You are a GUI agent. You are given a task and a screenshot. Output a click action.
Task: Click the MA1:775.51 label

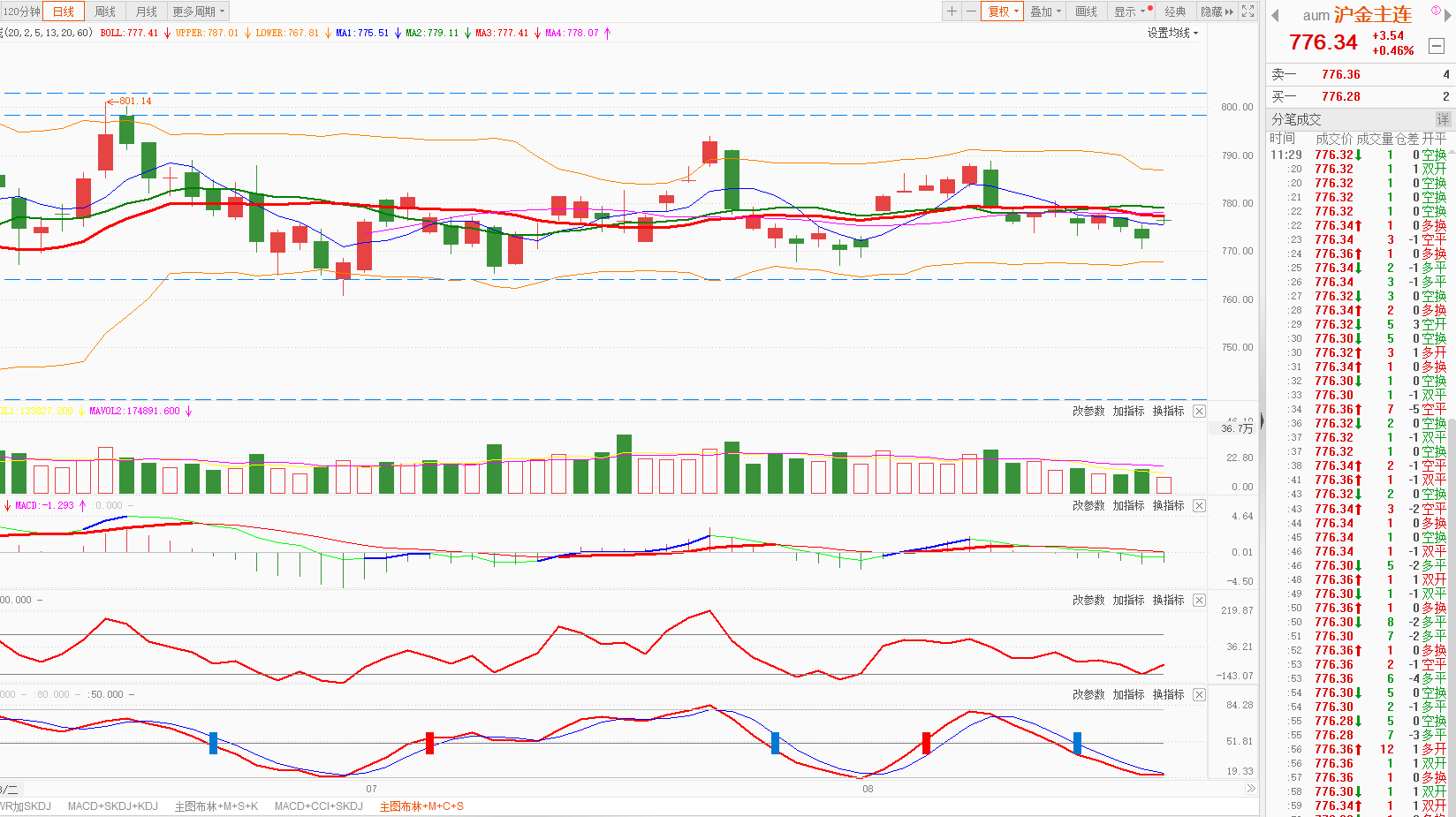[362, 33]
